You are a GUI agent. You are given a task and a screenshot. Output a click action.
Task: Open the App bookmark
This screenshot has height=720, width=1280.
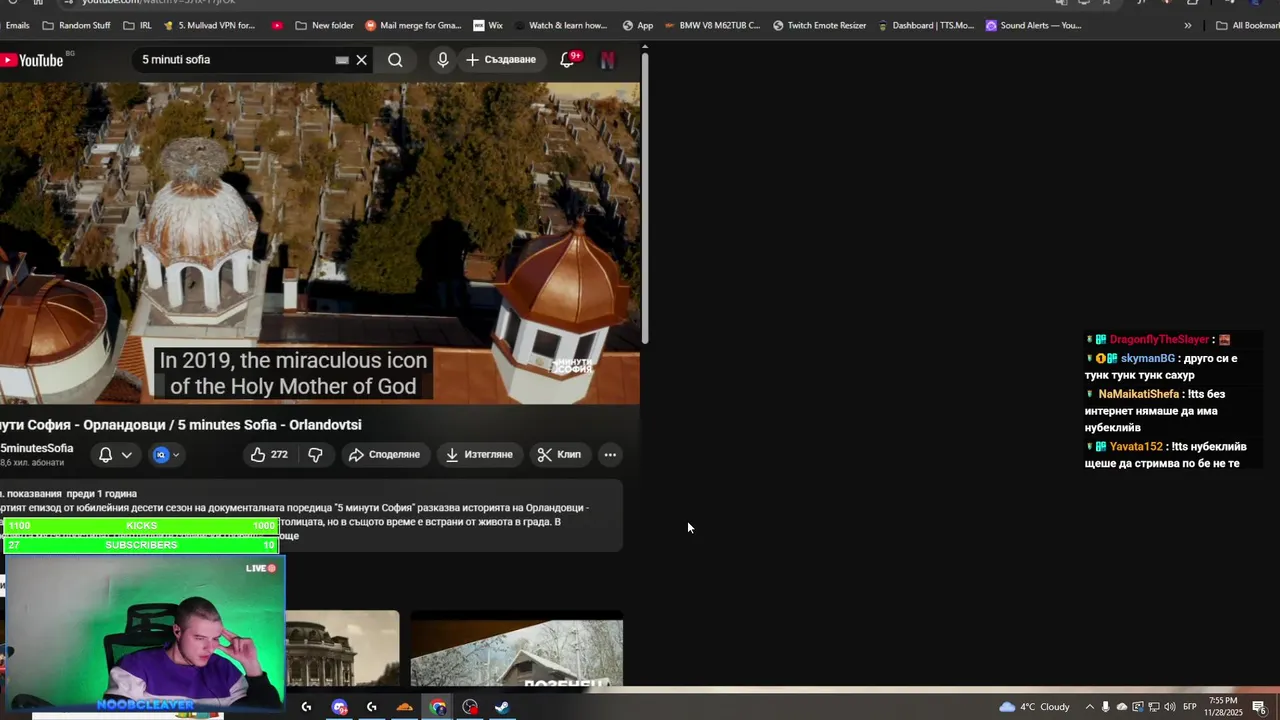click(x=638, y=26)
